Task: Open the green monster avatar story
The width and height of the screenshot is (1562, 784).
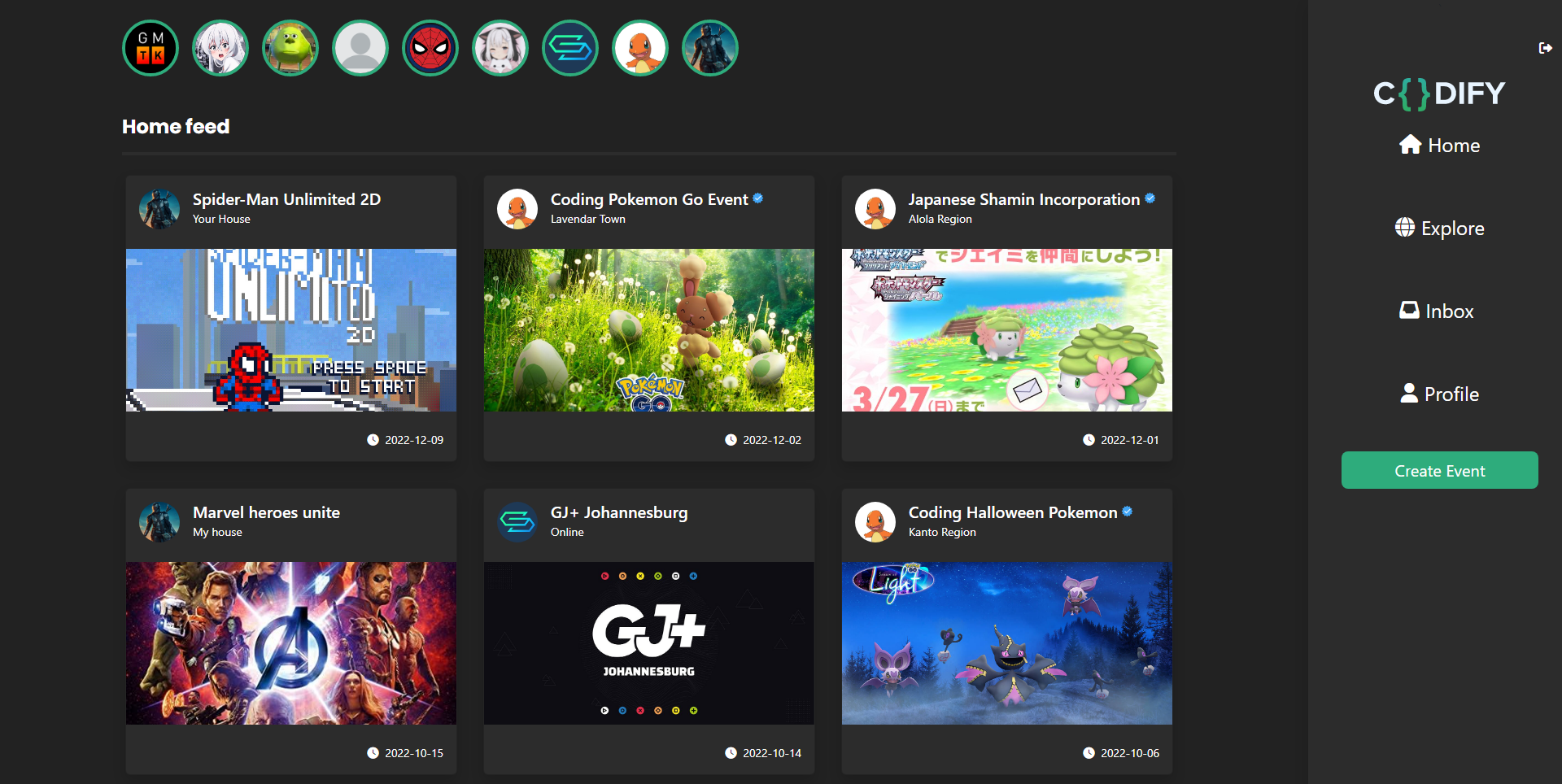Action: [x=290, y=48]
